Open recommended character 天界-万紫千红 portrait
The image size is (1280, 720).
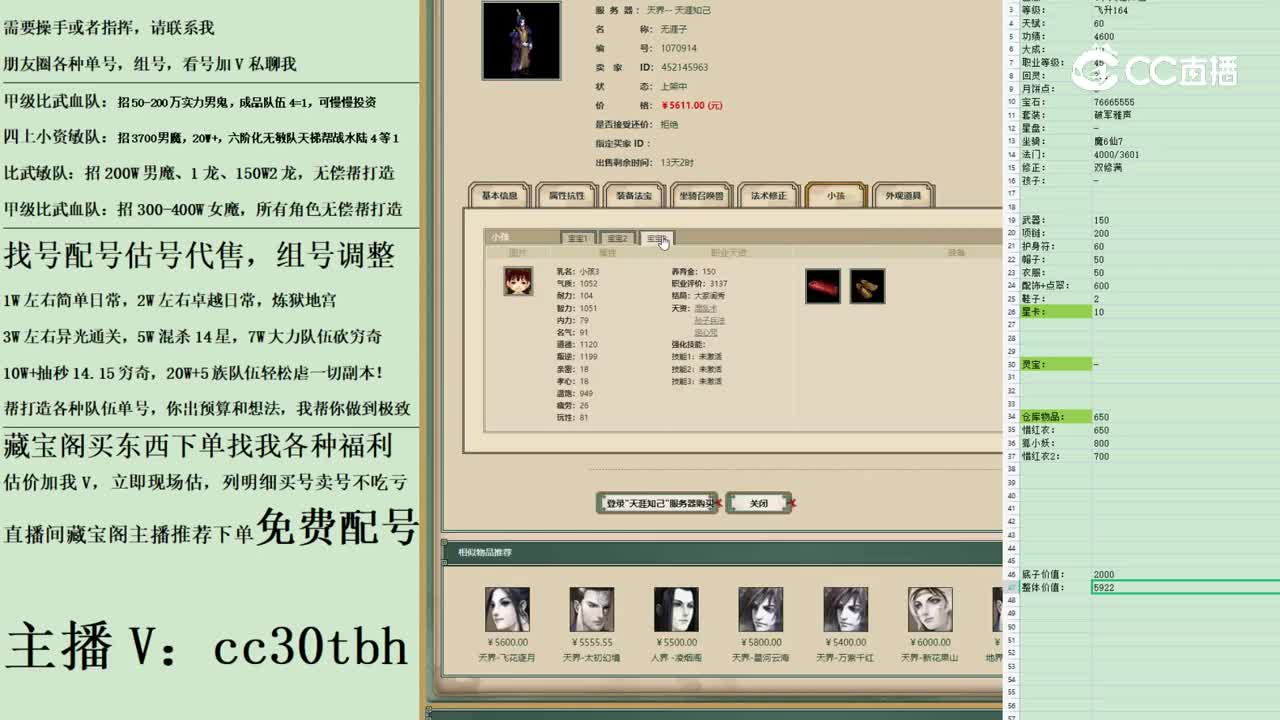[x=845, y=610]
